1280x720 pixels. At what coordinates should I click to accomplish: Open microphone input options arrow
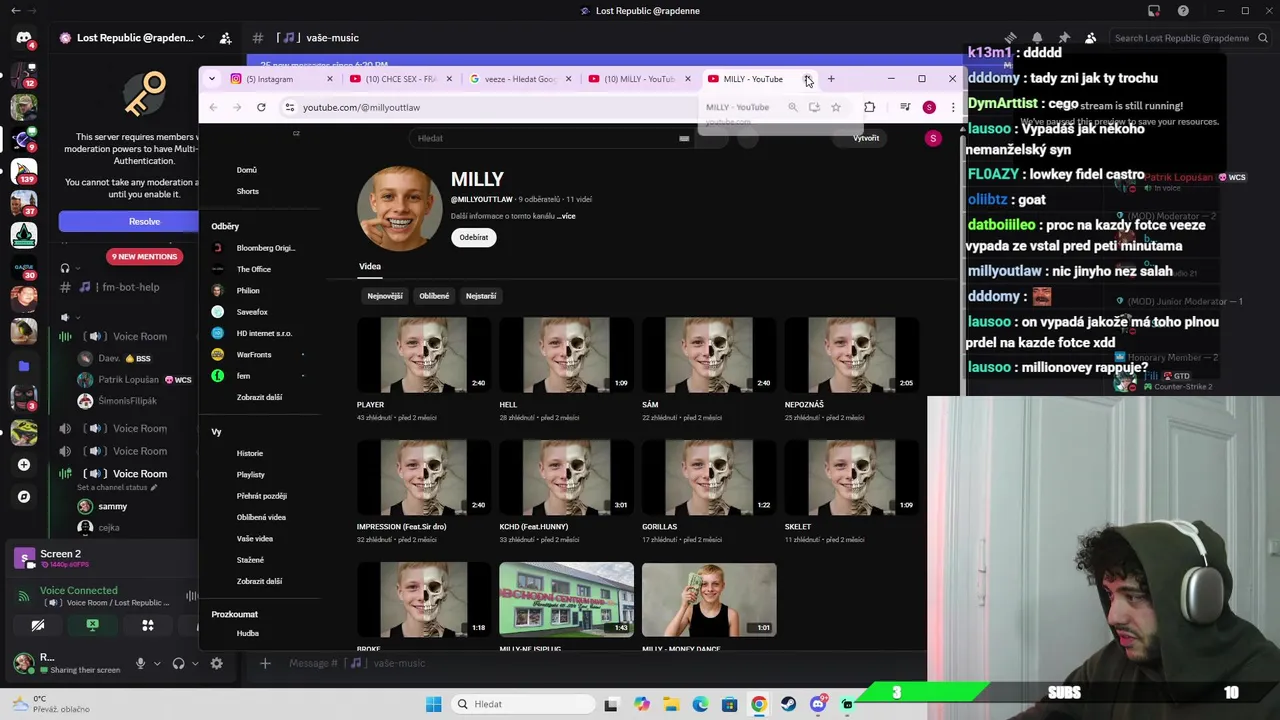[x=157, y=663]
